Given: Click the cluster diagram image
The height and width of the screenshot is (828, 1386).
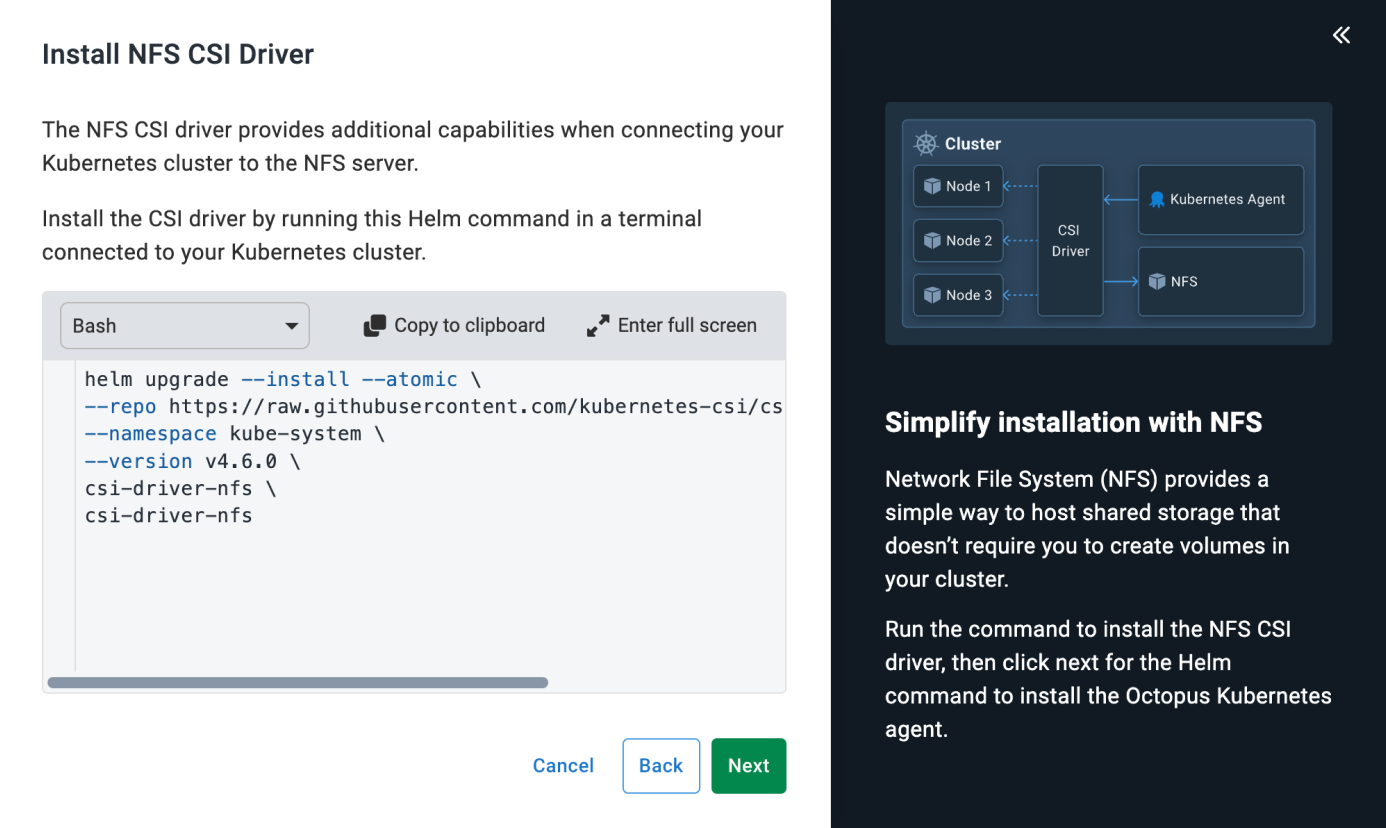Looking at the screenshot, I should click(x=1108, y=224).
